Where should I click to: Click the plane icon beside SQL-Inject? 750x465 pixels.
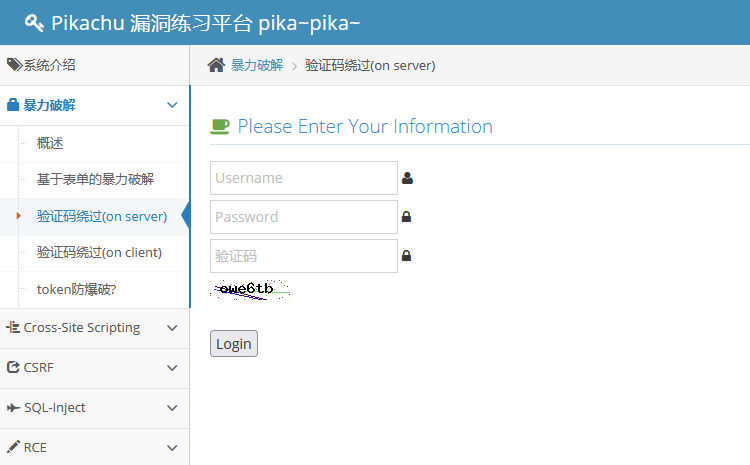[14, 407]
